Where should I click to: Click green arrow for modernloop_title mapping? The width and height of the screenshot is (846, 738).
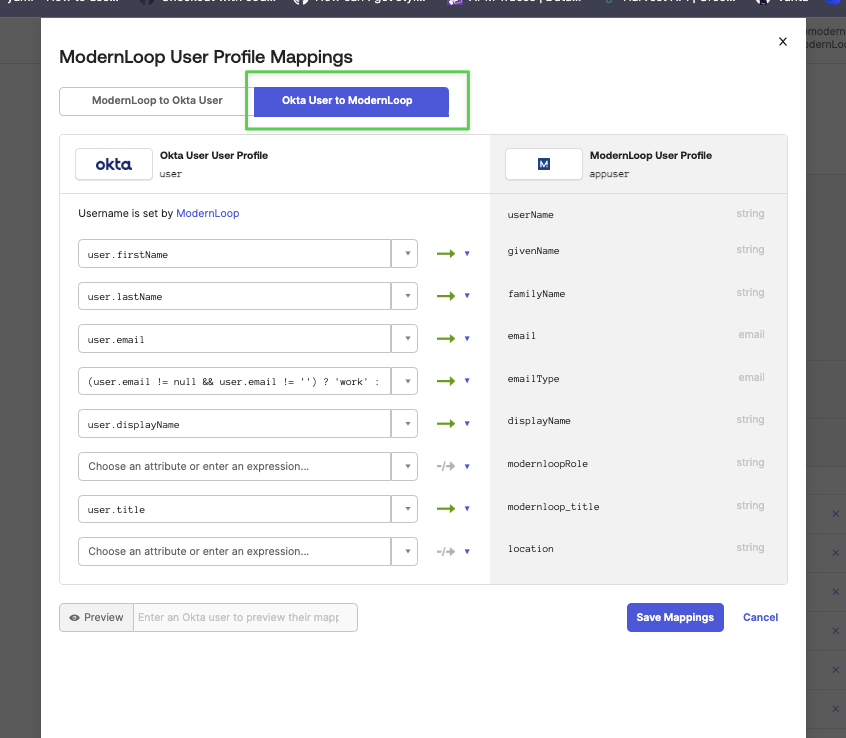(446, 509)
